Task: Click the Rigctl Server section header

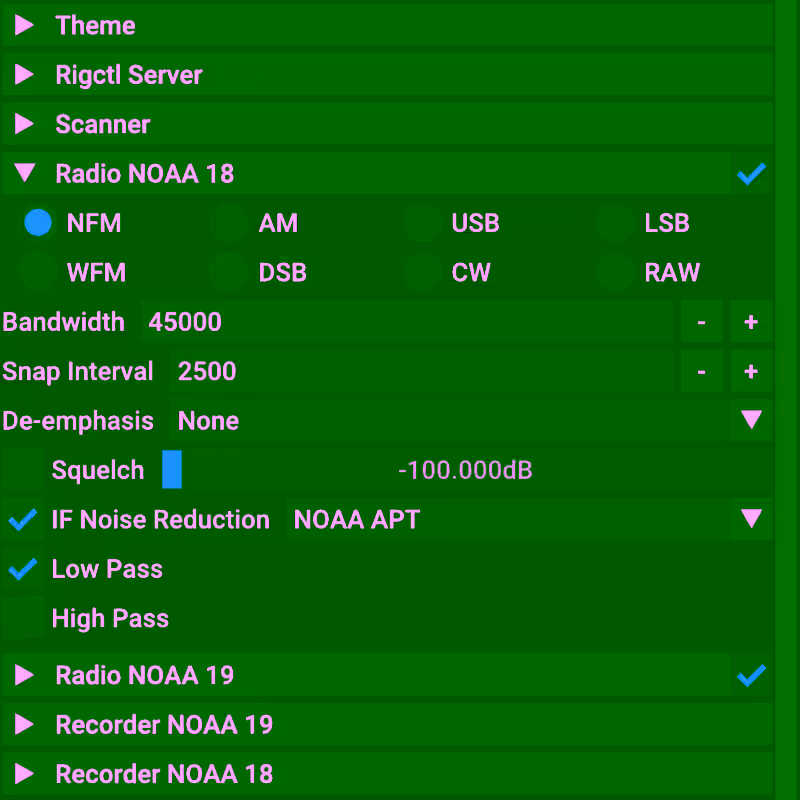Action: tap(388, 74)
